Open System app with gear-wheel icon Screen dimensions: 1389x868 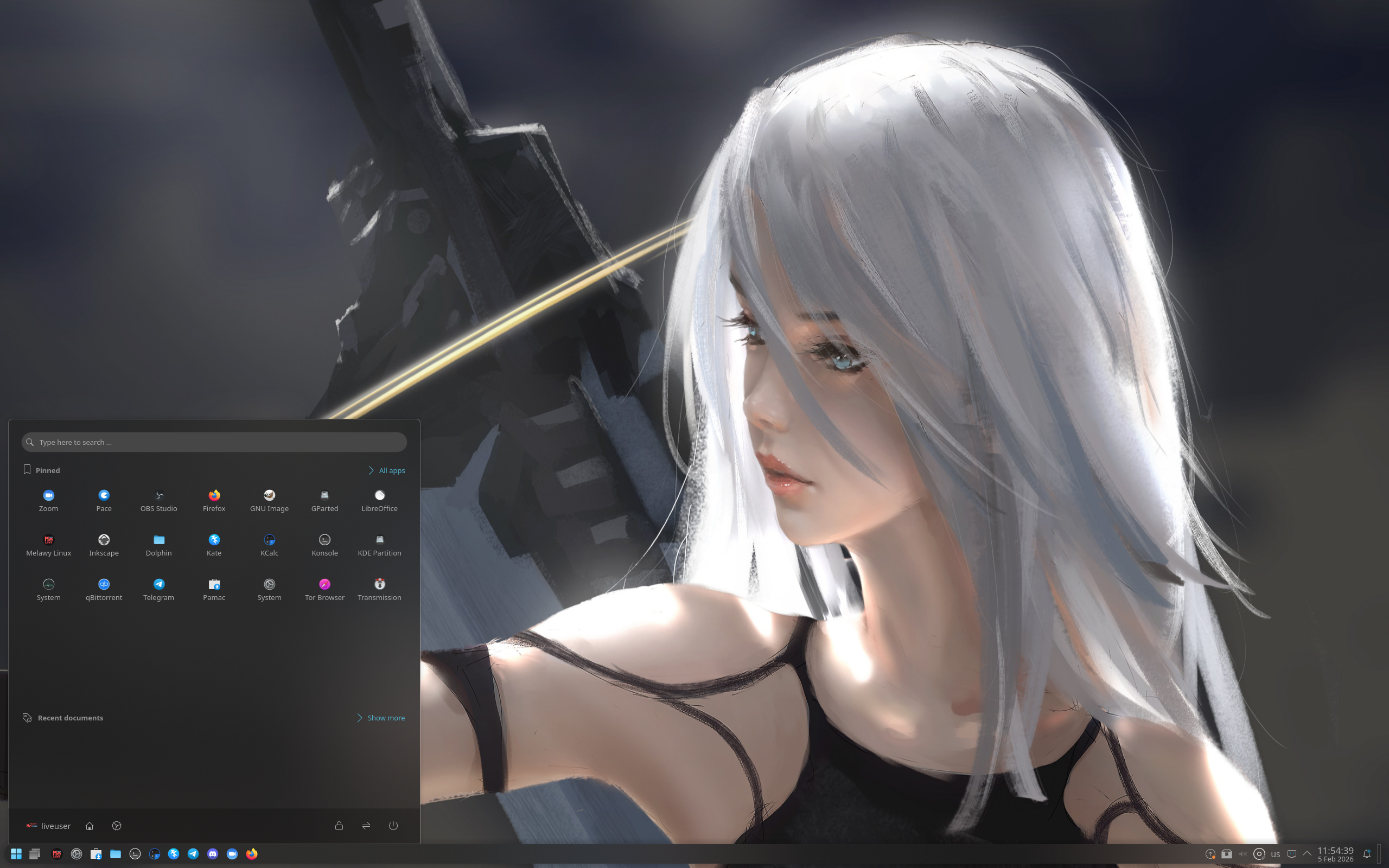[269, 590]
